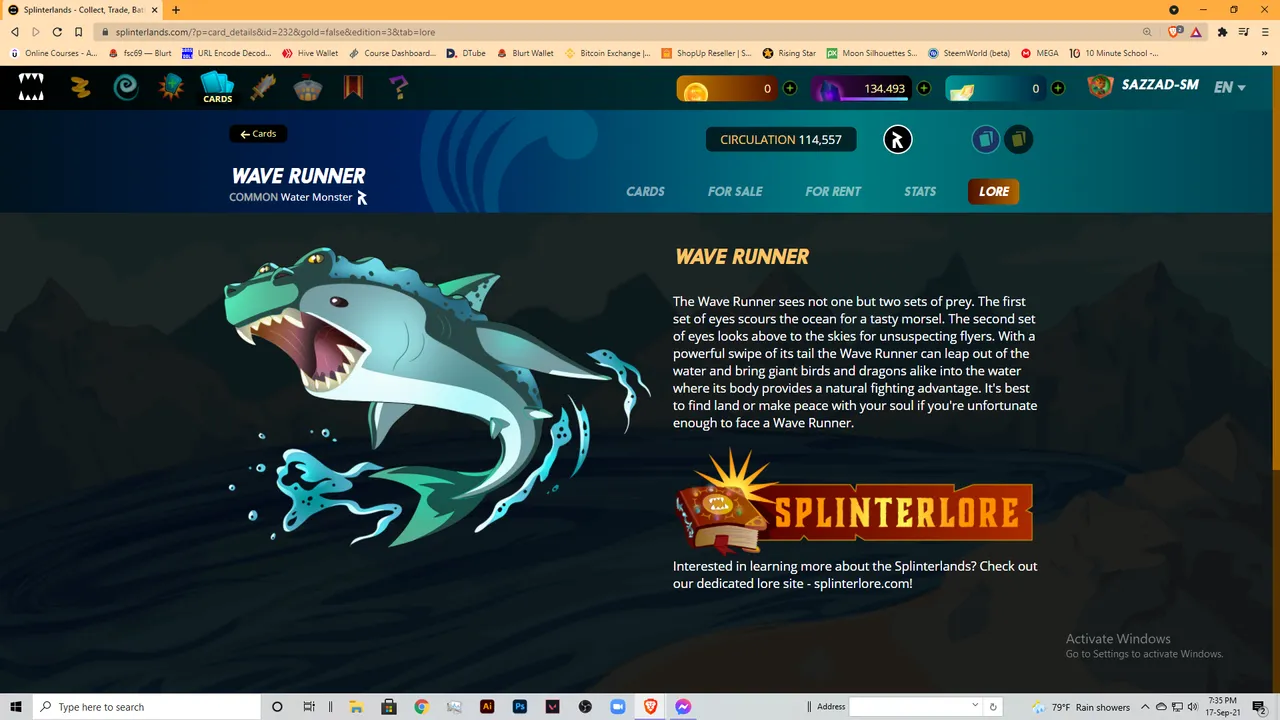Open SteemWorld (beta) bookmark
Image resolution: width=1280 pixels, height=720 pixels.
tap(969, 53)
